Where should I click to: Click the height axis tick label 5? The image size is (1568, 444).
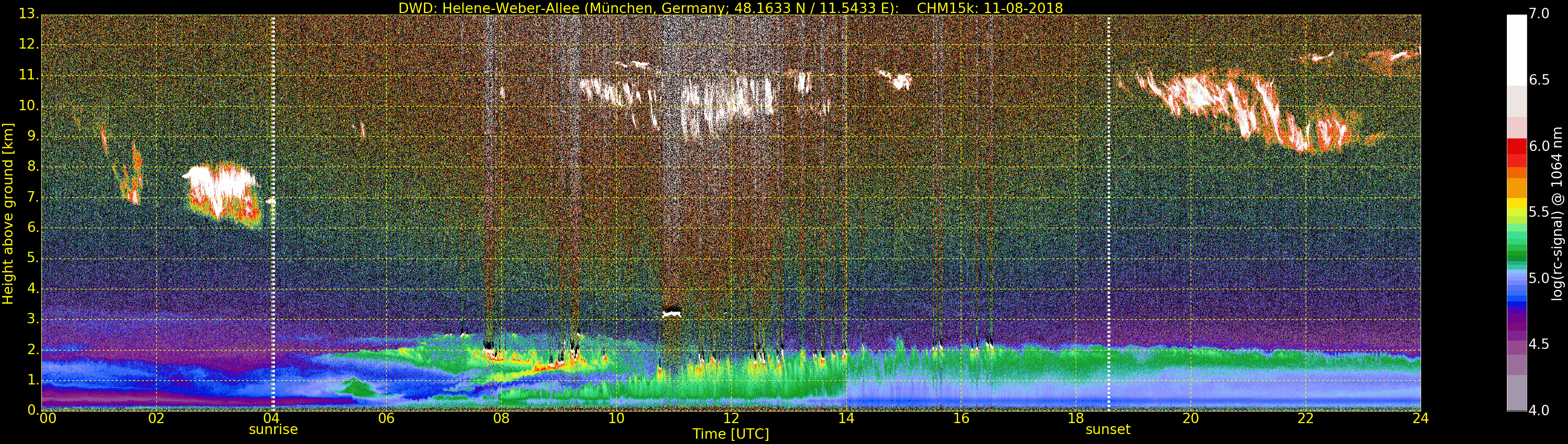pos(32,259)
